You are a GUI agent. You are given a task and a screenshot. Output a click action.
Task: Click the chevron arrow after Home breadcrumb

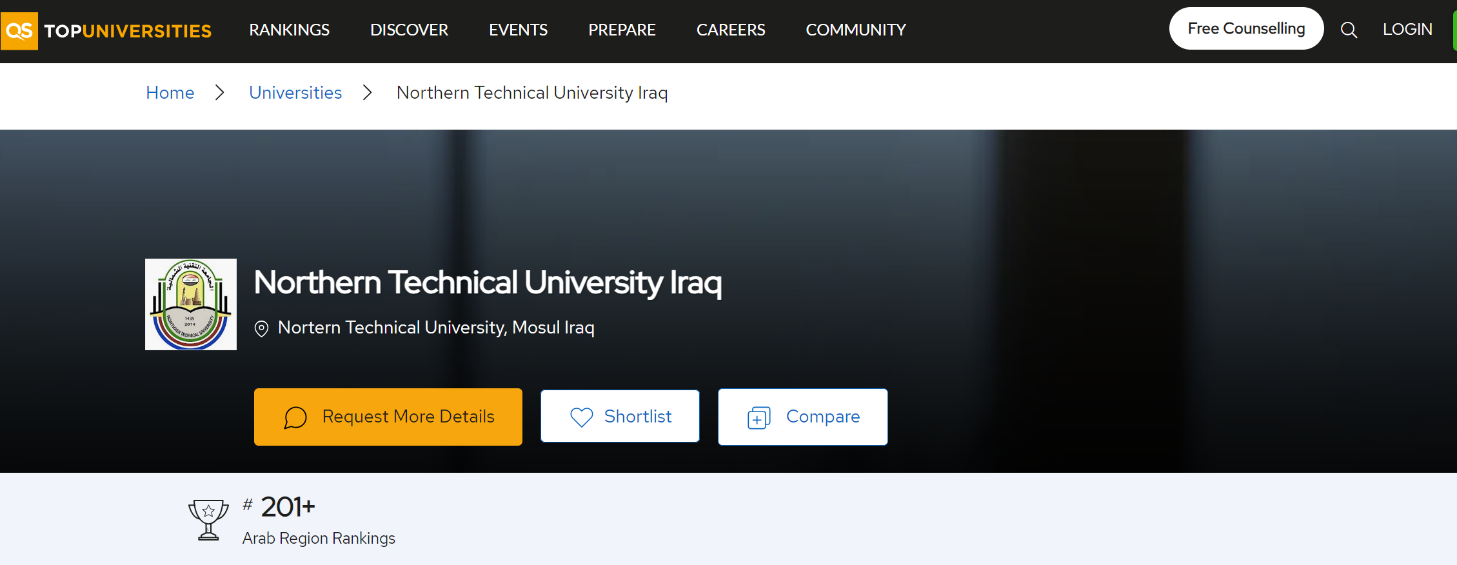[220, 93]
